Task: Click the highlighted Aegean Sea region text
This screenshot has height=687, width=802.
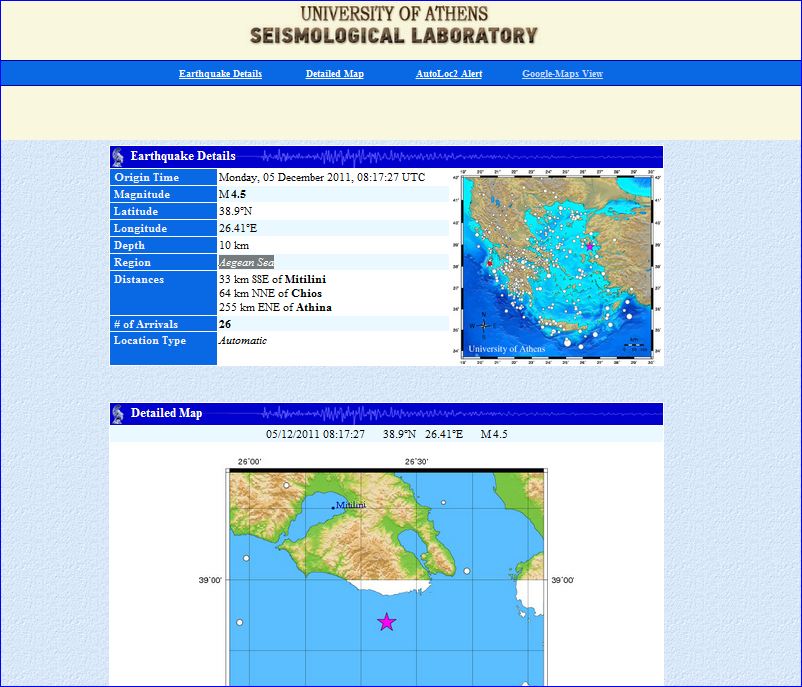Action: 247,262
